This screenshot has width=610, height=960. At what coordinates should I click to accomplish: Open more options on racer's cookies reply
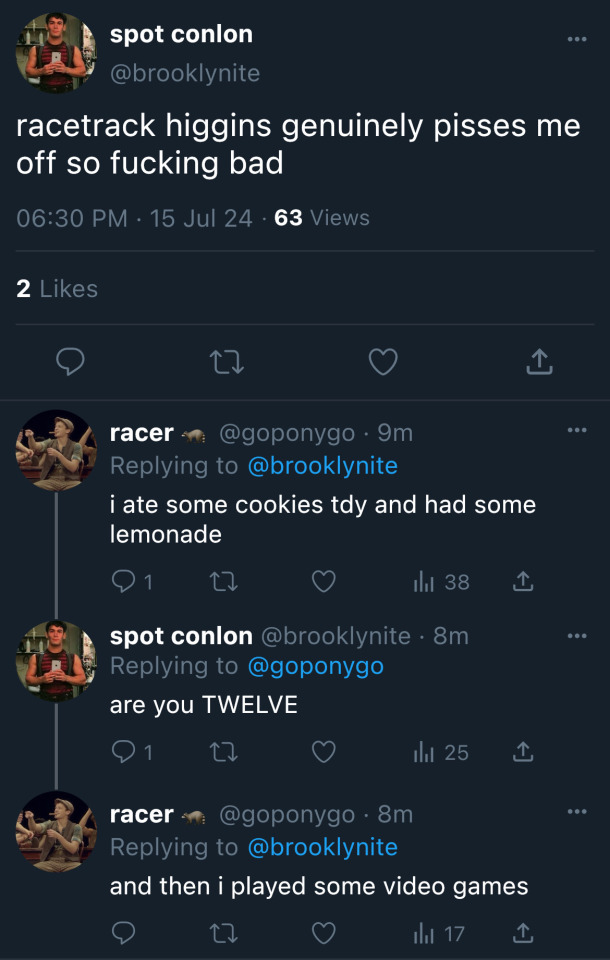pyautogui.click(x=577, y=430)
